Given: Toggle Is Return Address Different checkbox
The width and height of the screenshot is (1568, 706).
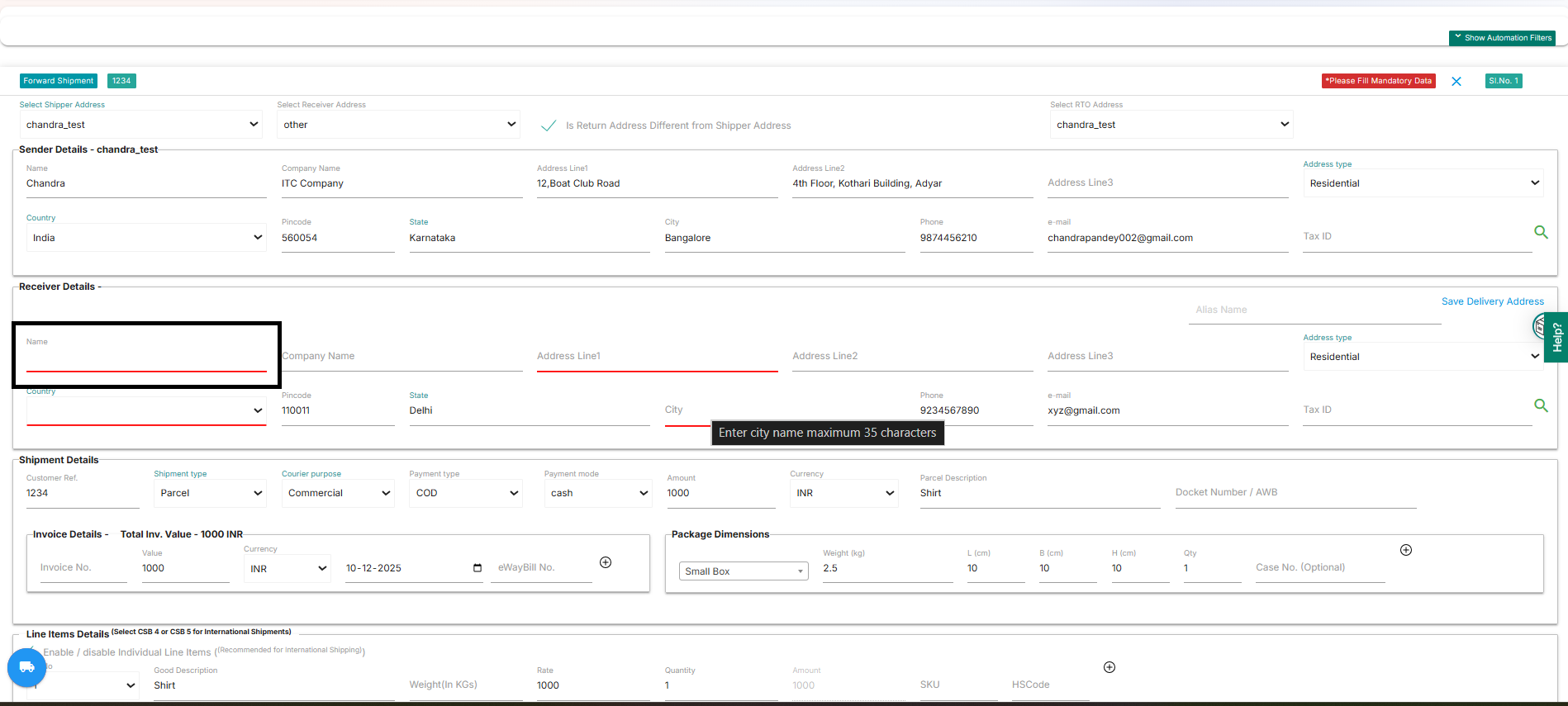Looking at the screenshot, I should (549, 126).
